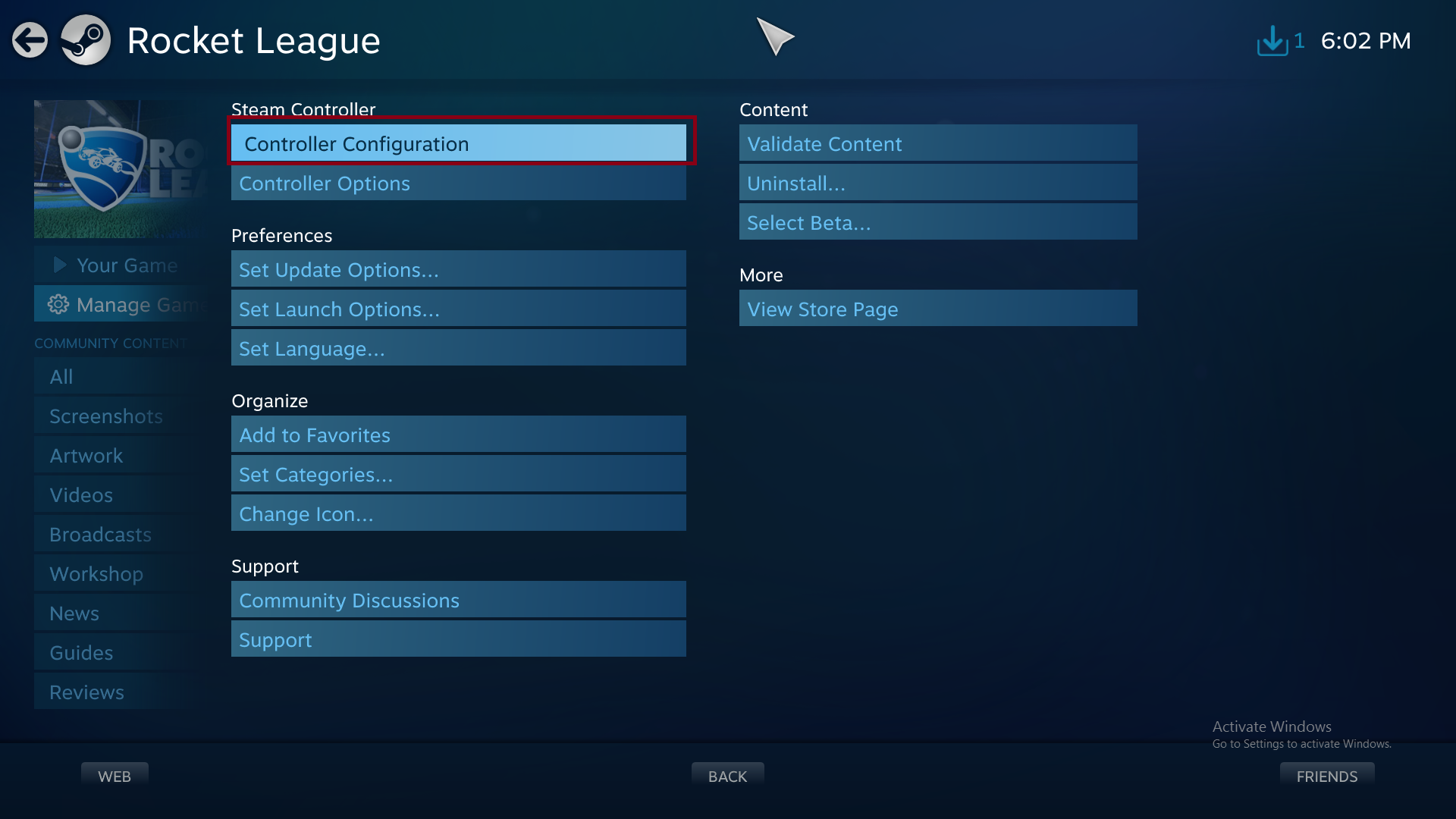Click Validate Content button
Image resolution: width=1456 pixels, height=819 pixels.
(x=937, y=143)
